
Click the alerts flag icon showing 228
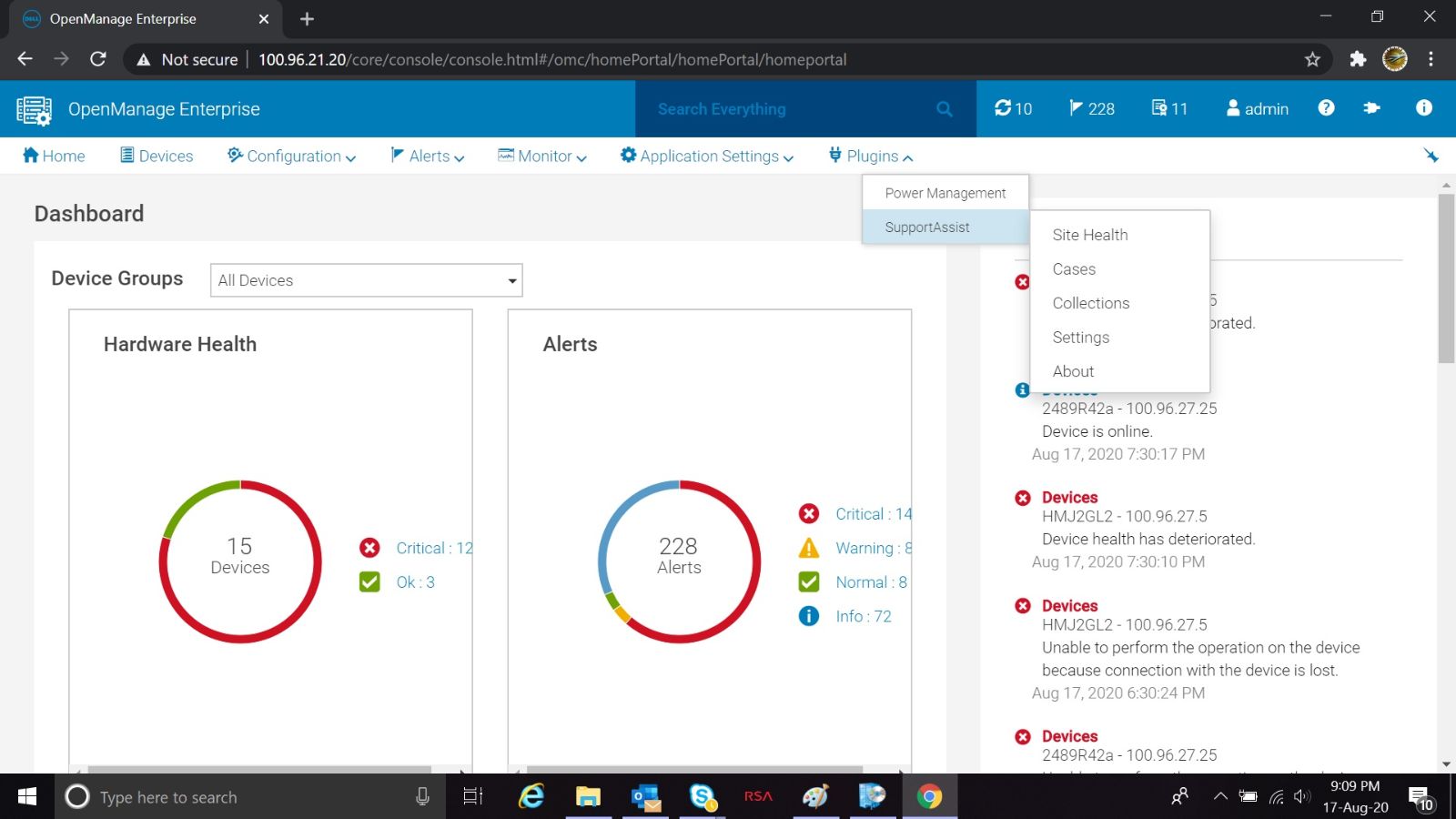click(x=1091, y=108)
